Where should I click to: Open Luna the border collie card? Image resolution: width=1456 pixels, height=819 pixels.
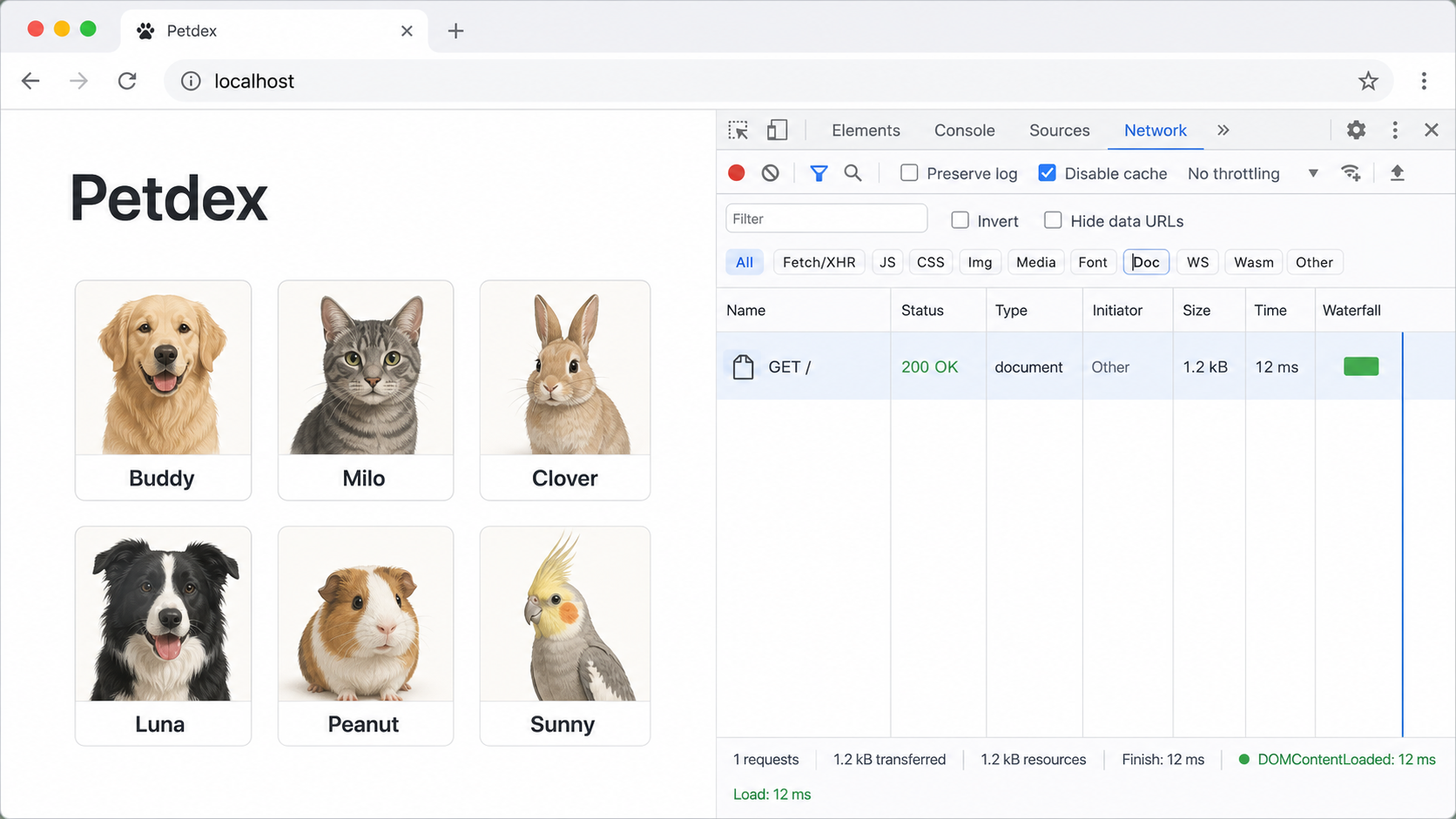163,636
